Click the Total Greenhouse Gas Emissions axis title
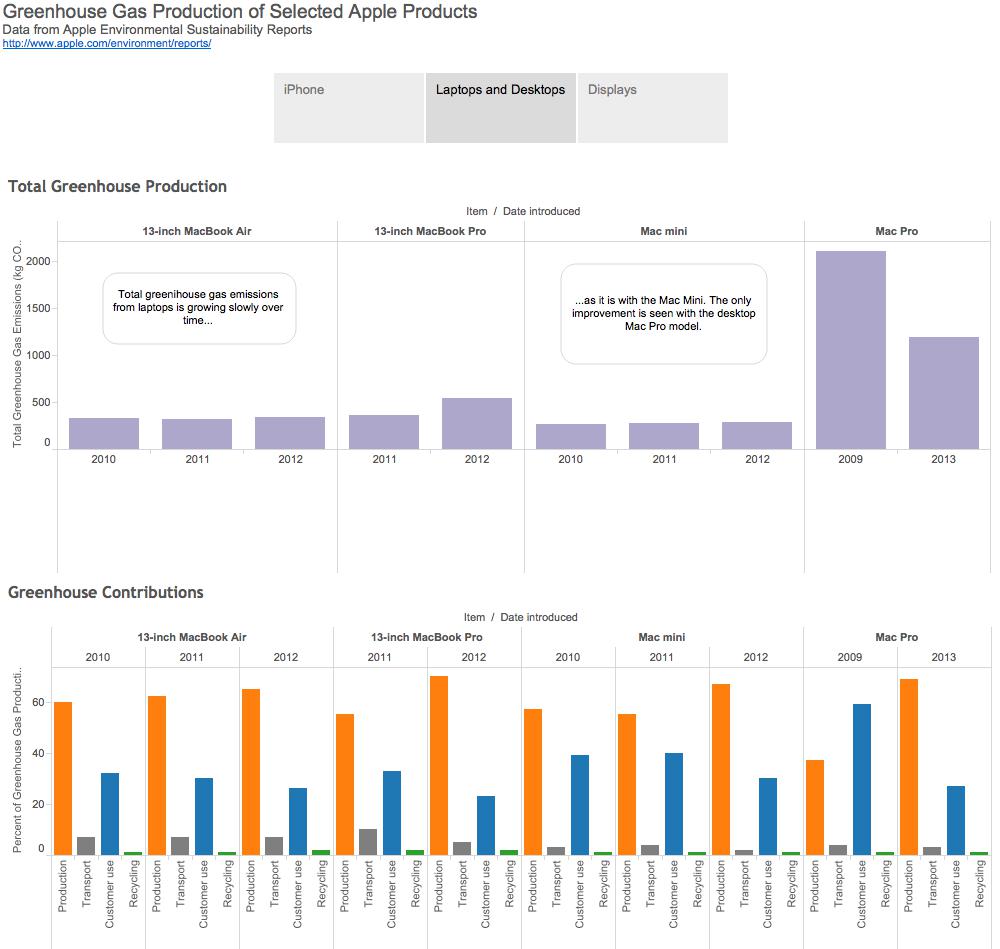Viewport: 1000px width, 949px height. (18, 345)
